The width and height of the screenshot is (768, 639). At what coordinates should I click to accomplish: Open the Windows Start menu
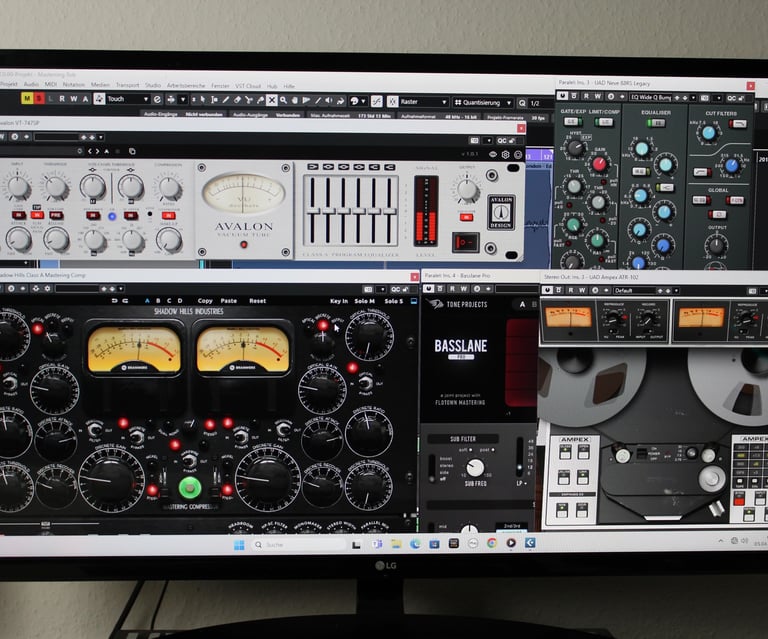[x=239, y=545]
